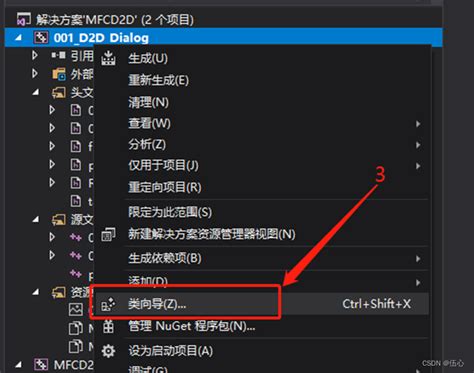The height and width of the screenshot is (373, 474).
Task: Expand the 引用 node
Action: 35,55
